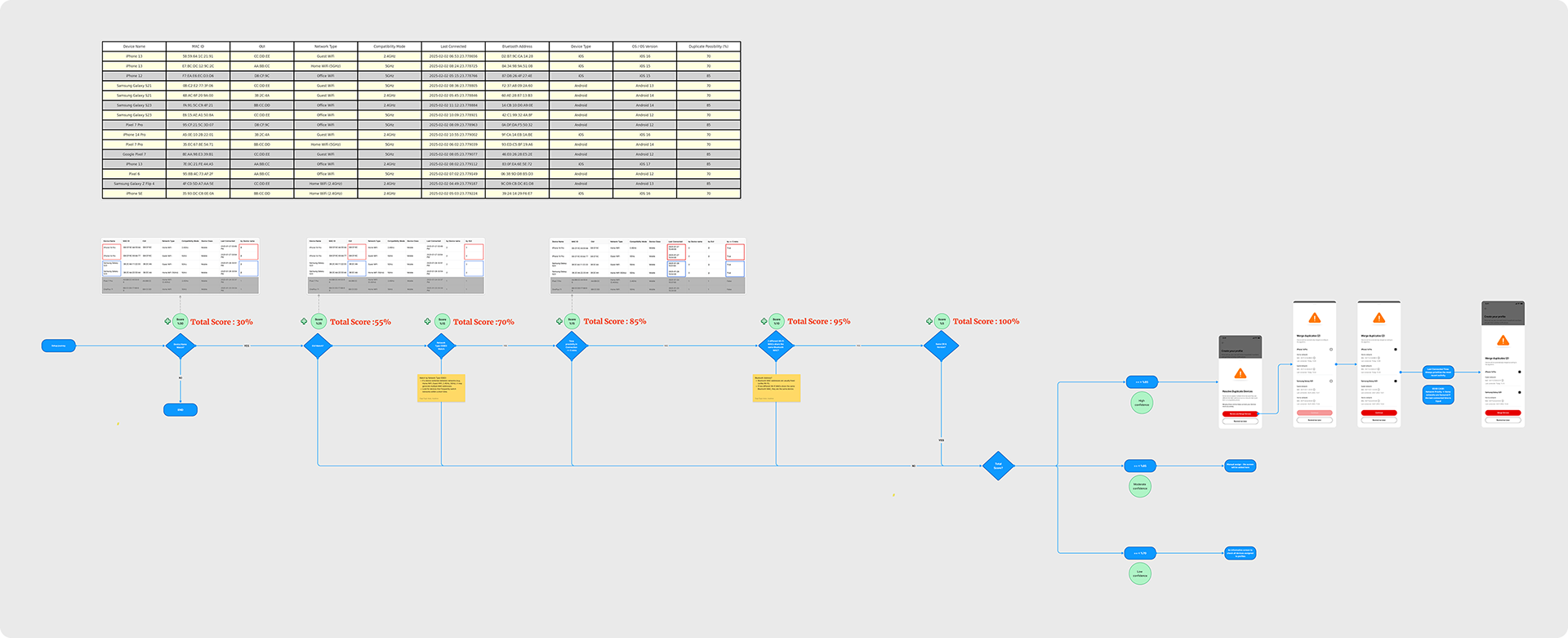Select the green score circle at Total Score 100%

point(942,321)
